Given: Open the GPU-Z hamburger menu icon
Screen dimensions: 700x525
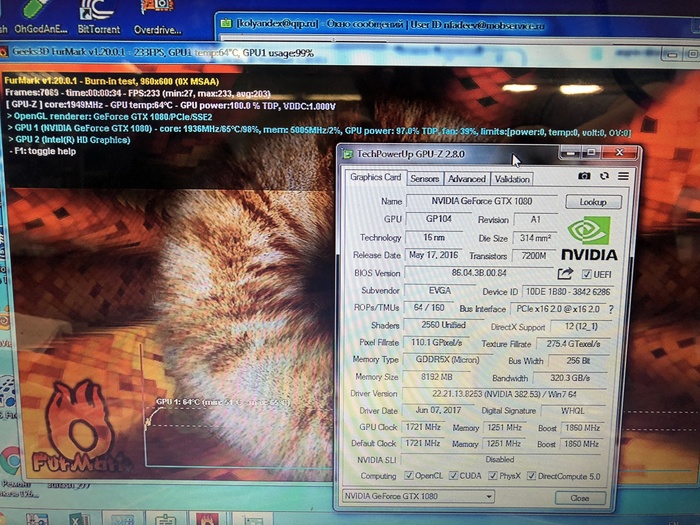Looking at the screenshot, I should pos(622,176).
